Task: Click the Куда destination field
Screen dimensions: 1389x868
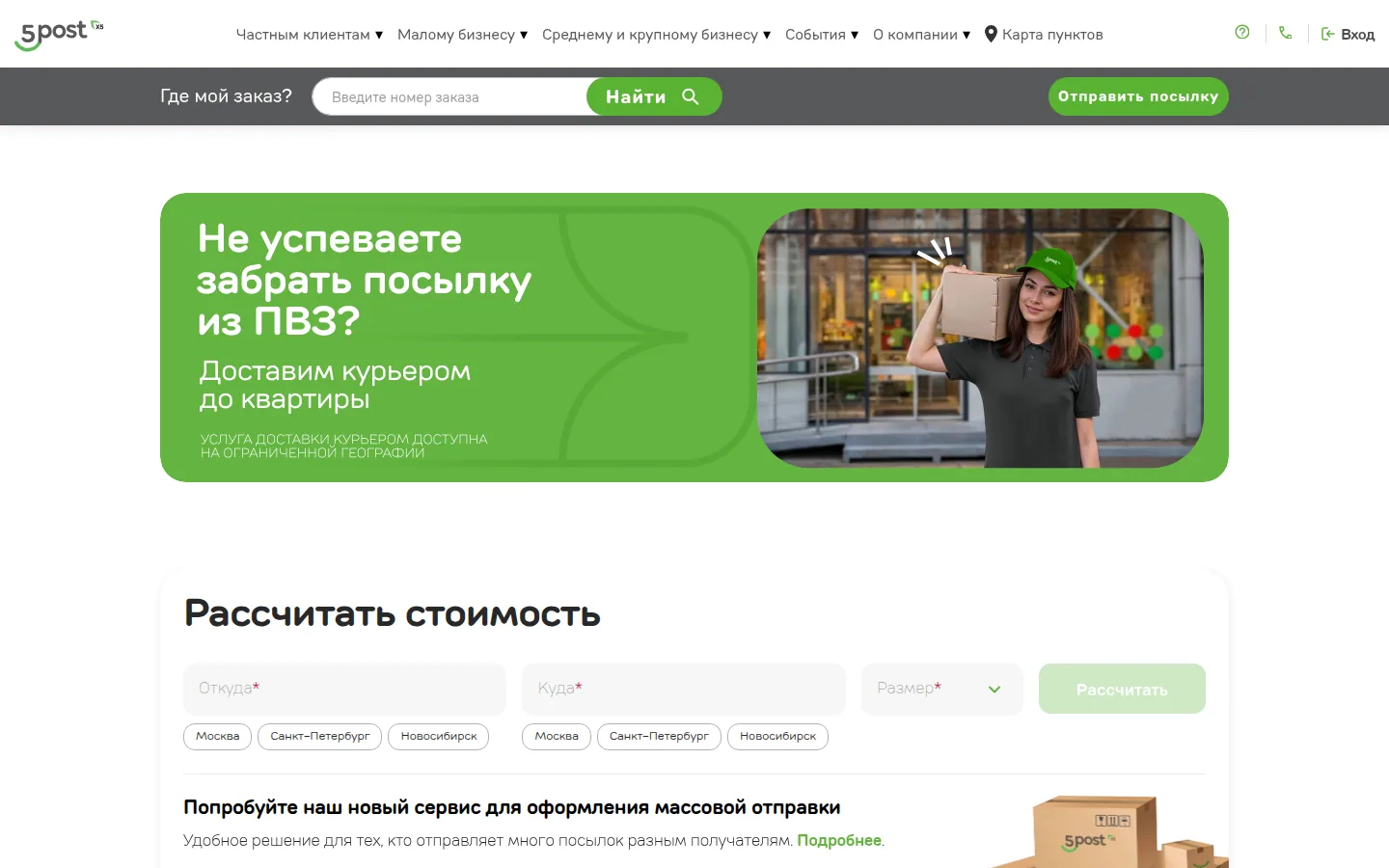Action: pos(684,689)
